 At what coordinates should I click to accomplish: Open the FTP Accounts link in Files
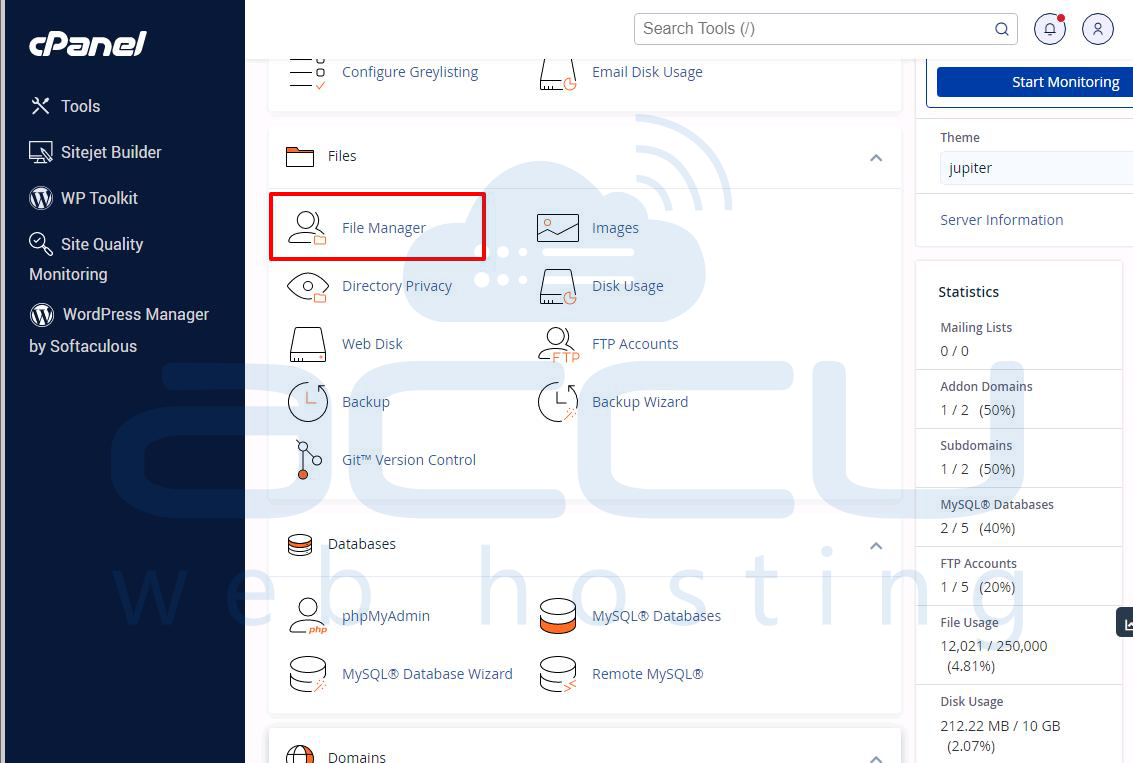[635, 344]
